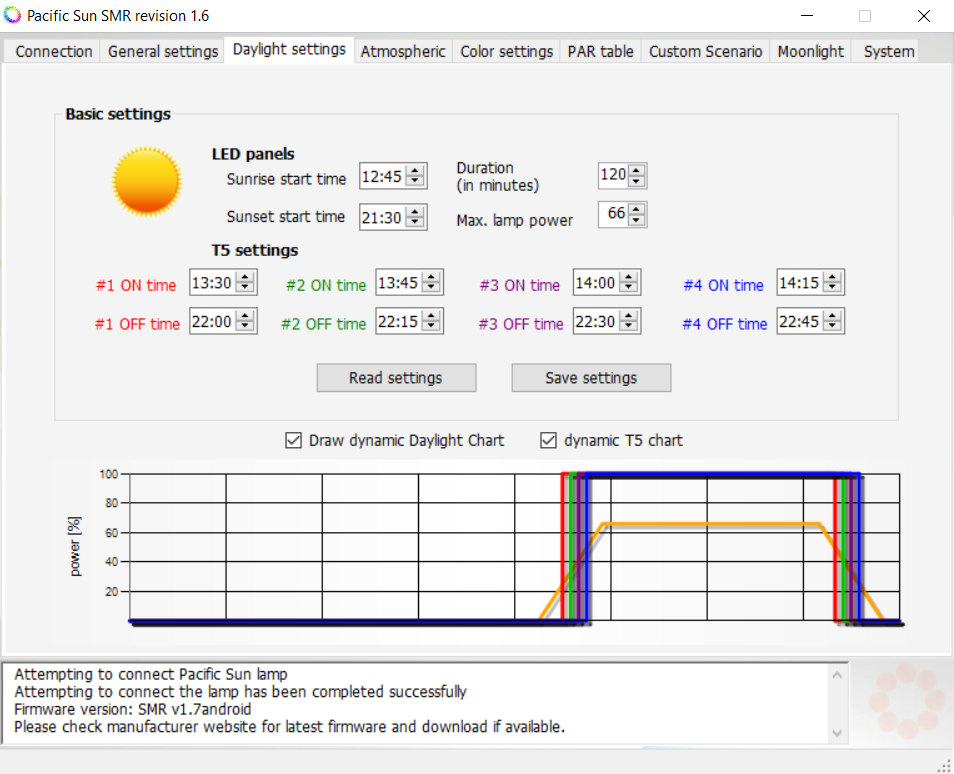Image resolution: width=954 pixels, height=774 pixels.
Task: Click the Read settings button
Action: pyautogui.click(x=396, y=378)
